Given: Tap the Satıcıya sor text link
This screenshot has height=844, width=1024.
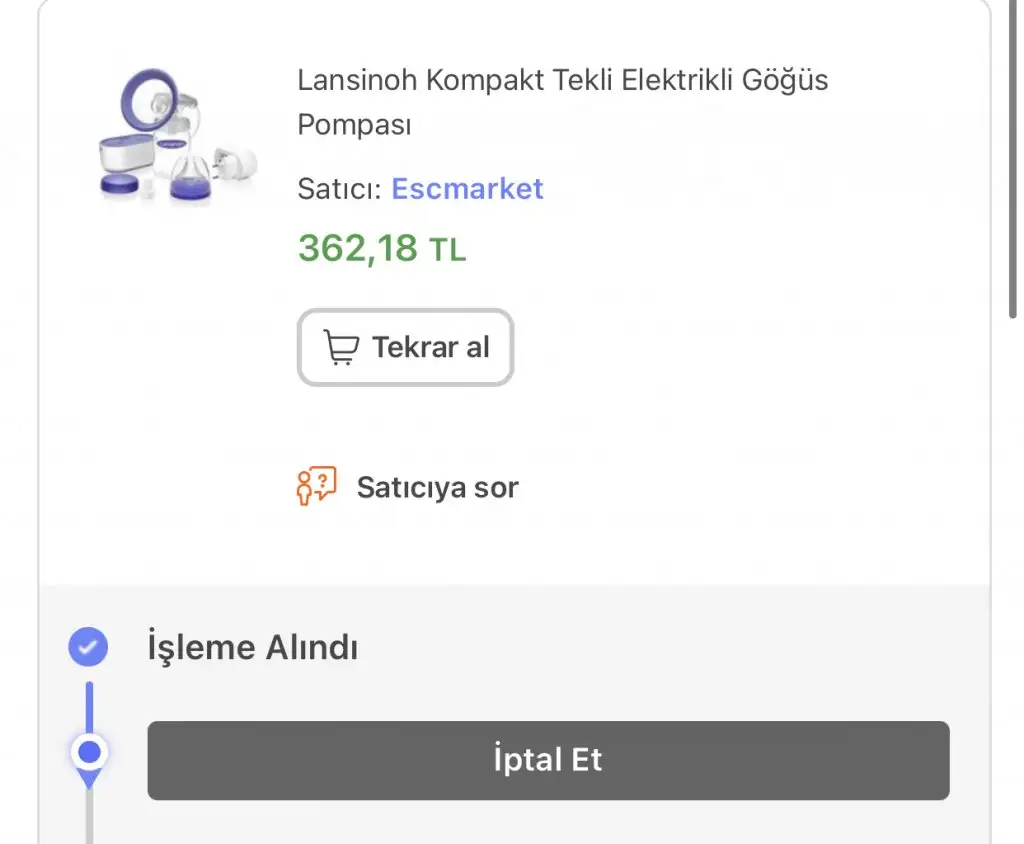Looking at the screenshot, I should click(437, 488).
